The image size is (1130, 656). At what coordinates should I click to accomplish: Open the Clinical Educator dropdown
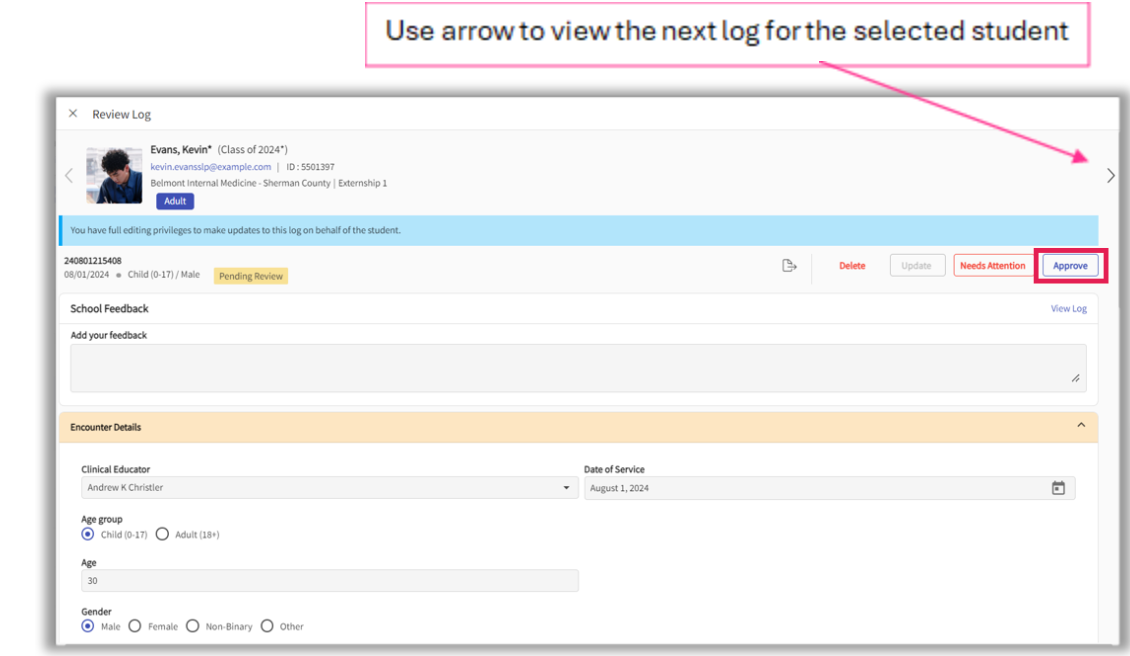[x=328, y=488]
